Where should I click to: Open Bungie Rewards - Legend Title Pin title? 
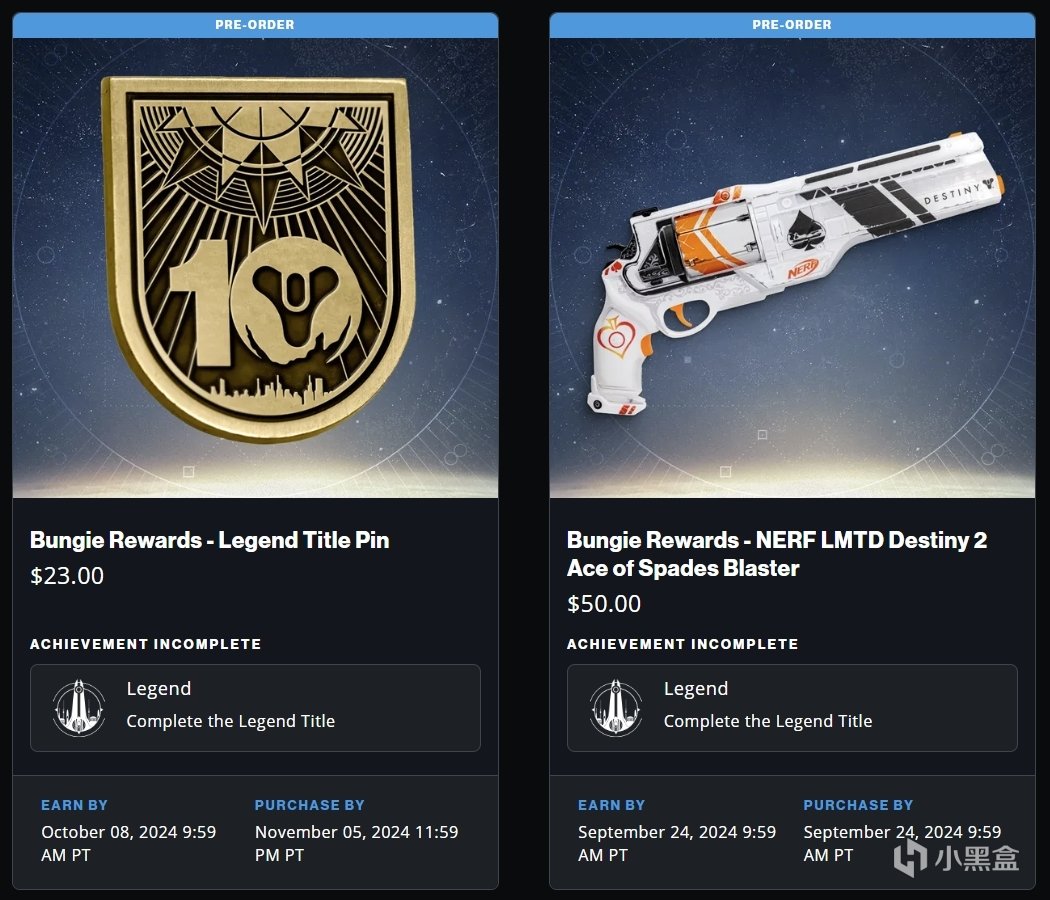pyautogui.click(x=210, y=540)
